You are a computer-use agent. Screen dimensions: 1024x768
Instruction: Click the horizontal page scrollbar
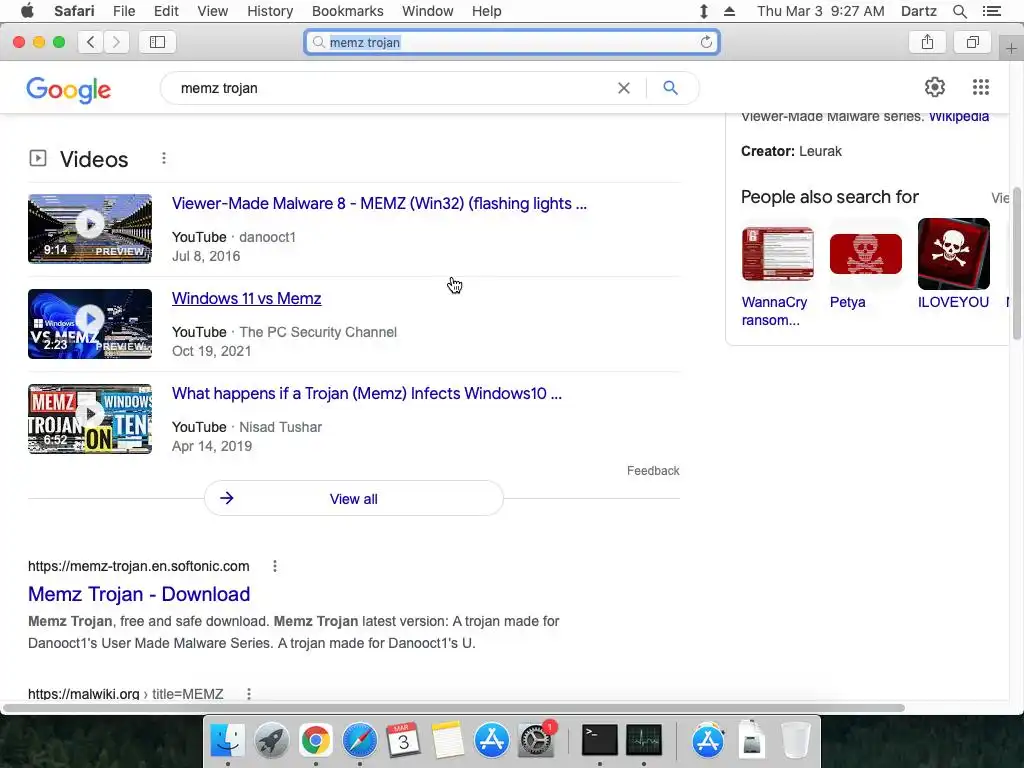453,708
